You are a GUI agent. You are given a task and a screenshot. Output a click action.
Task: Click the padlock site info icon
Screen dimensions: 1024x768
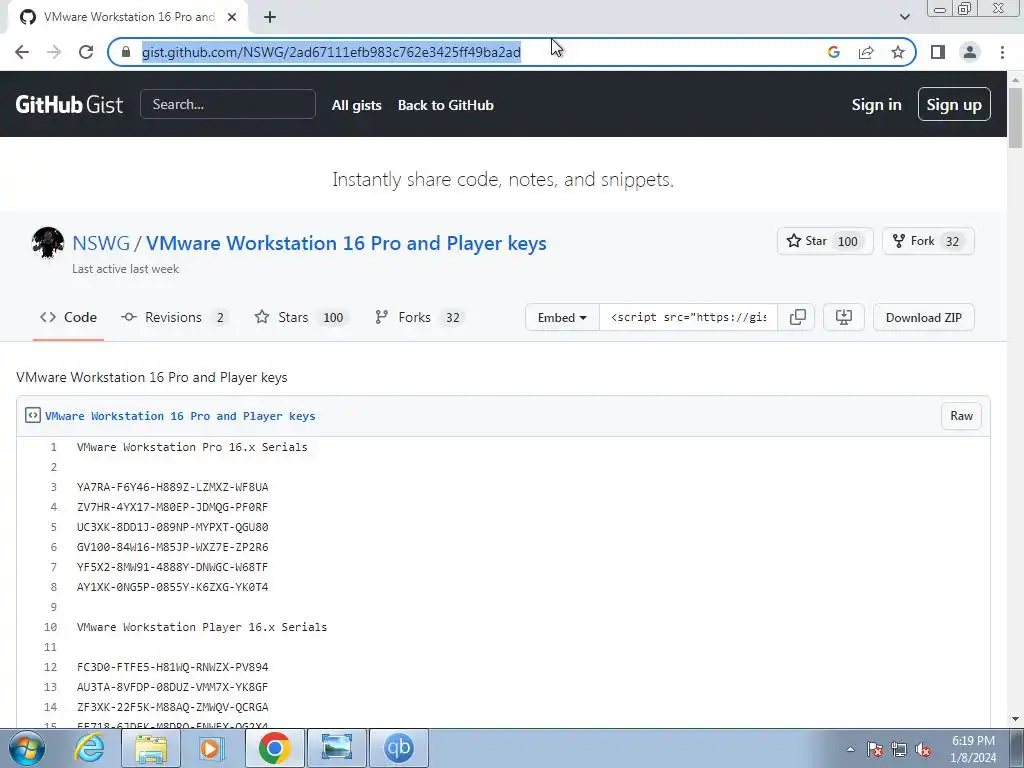(126, 52)
